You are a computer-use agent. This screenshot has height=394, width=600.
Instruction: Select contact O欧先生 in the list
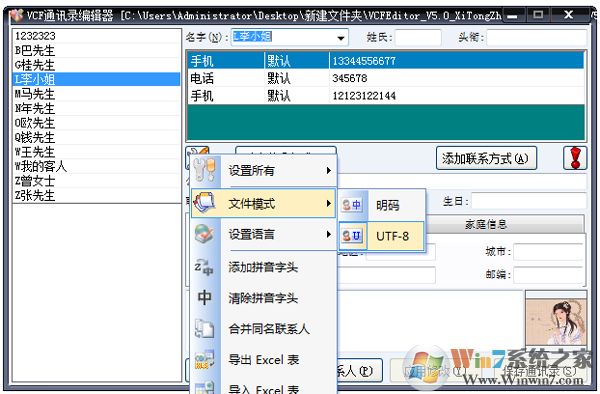96,123
